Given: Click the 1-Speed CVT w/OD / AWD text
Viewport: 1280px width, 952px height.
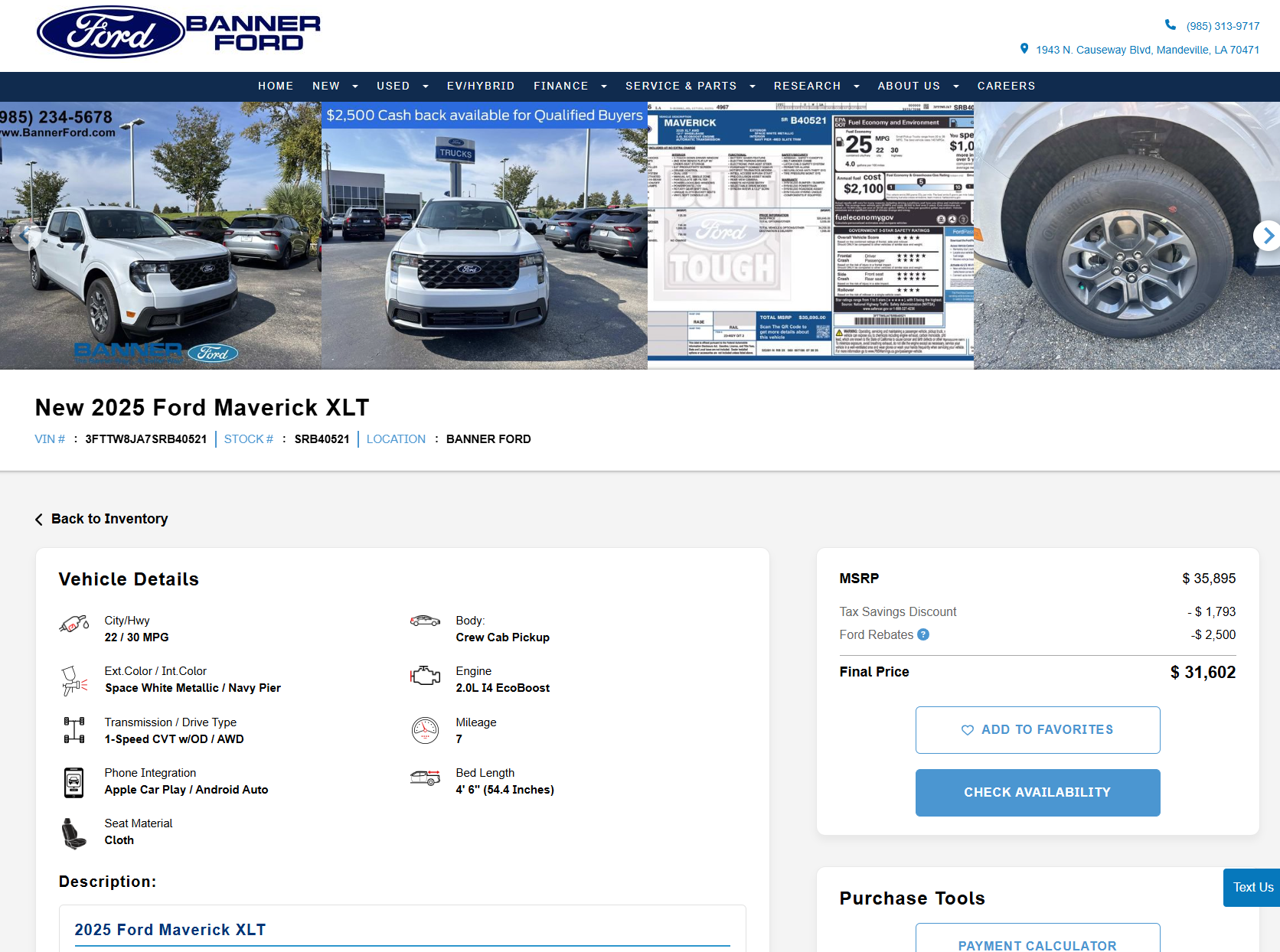Looking at the screenshot, I should pos(174,739).
